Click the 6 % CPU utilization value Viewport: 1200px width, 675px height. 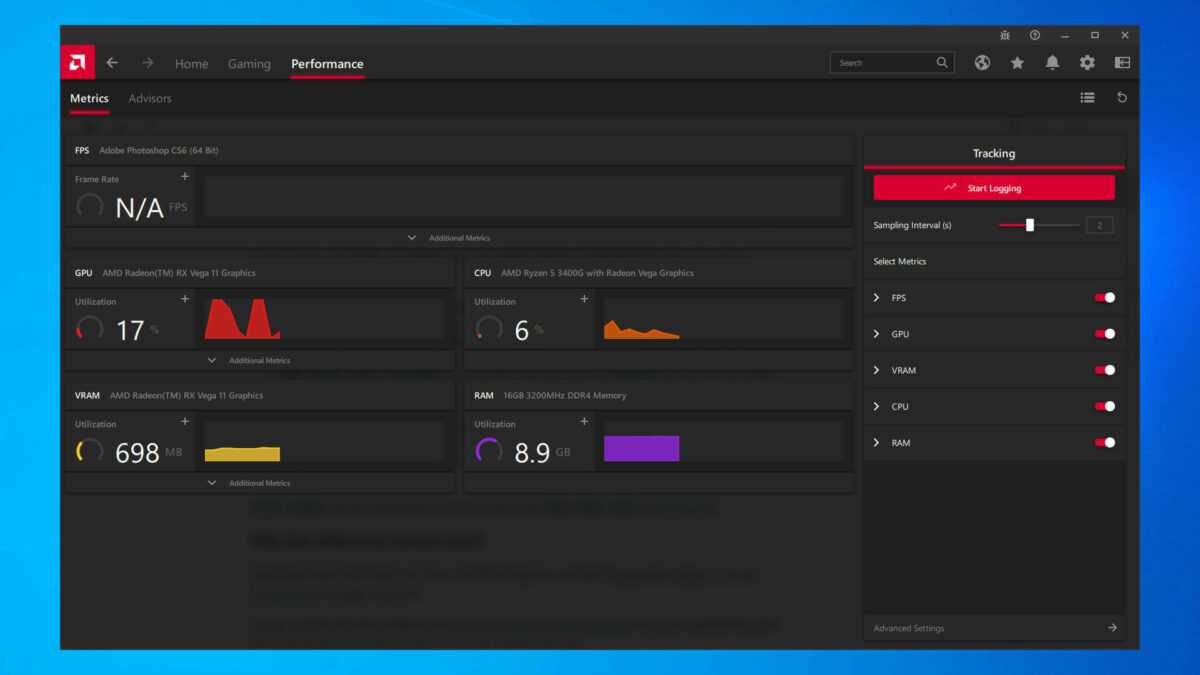529,330
